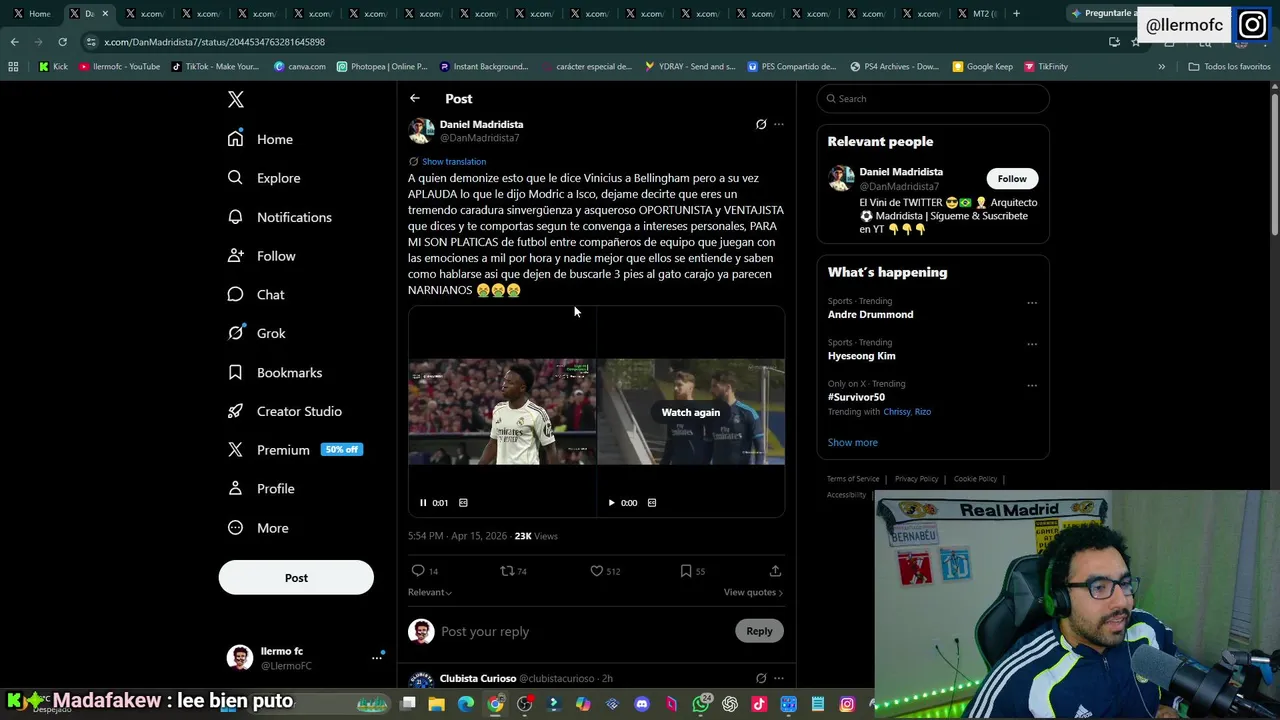The image size is (1280, 720).
Task: Follow Daniel Madridista in Relevant people
Action: tap(1012, 179)
